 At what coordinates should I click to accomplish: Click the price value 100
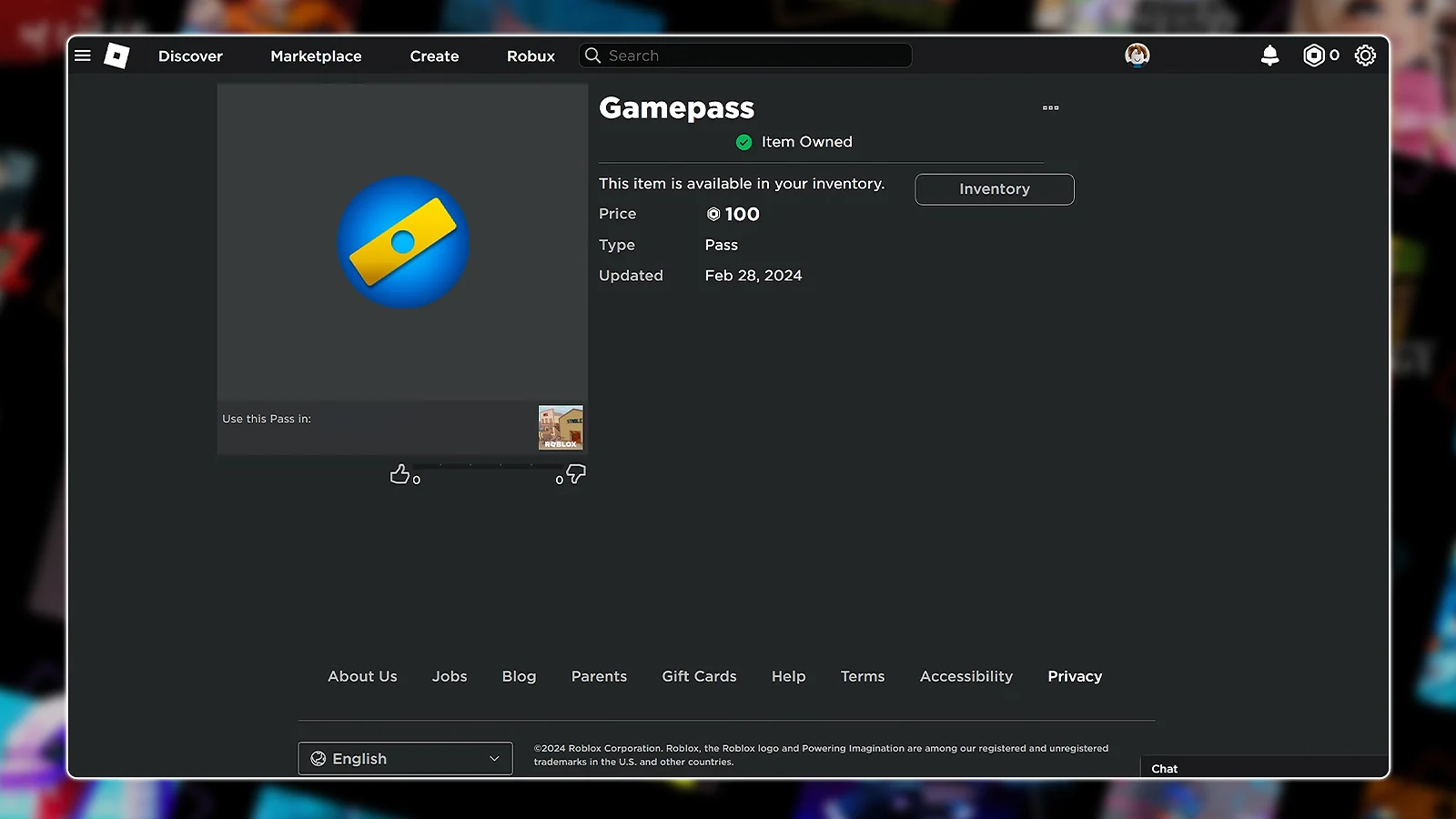pos(742,215)
